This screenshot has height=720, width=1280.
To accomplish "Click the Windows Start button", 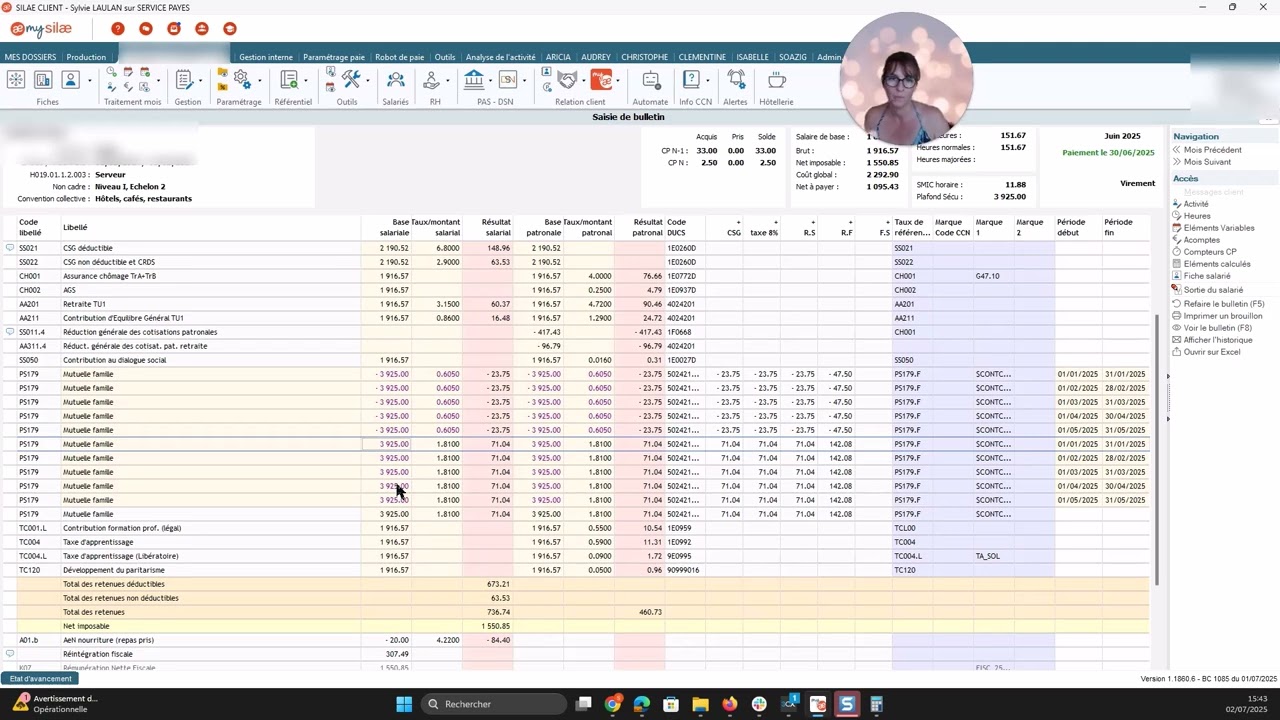I will point(404,704).
